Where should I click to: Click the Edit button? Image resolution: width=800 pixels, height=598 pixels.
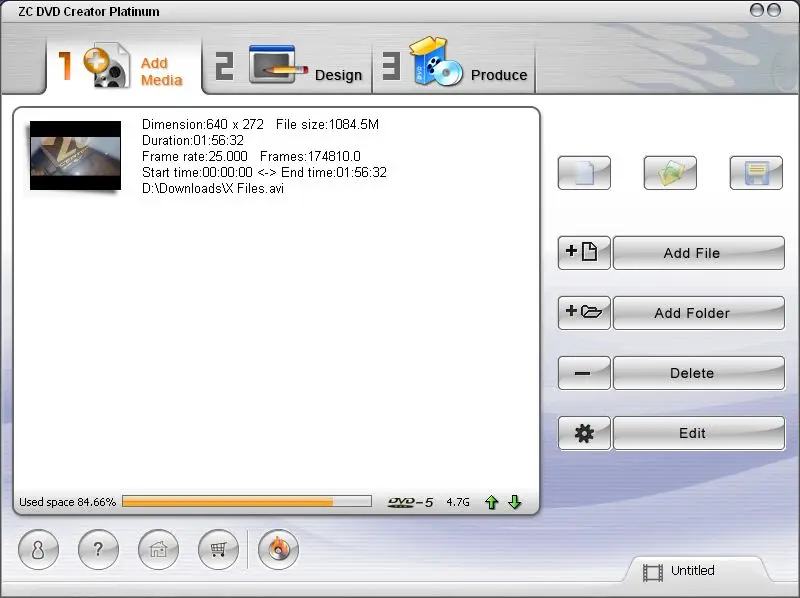(x=698, y=433)
